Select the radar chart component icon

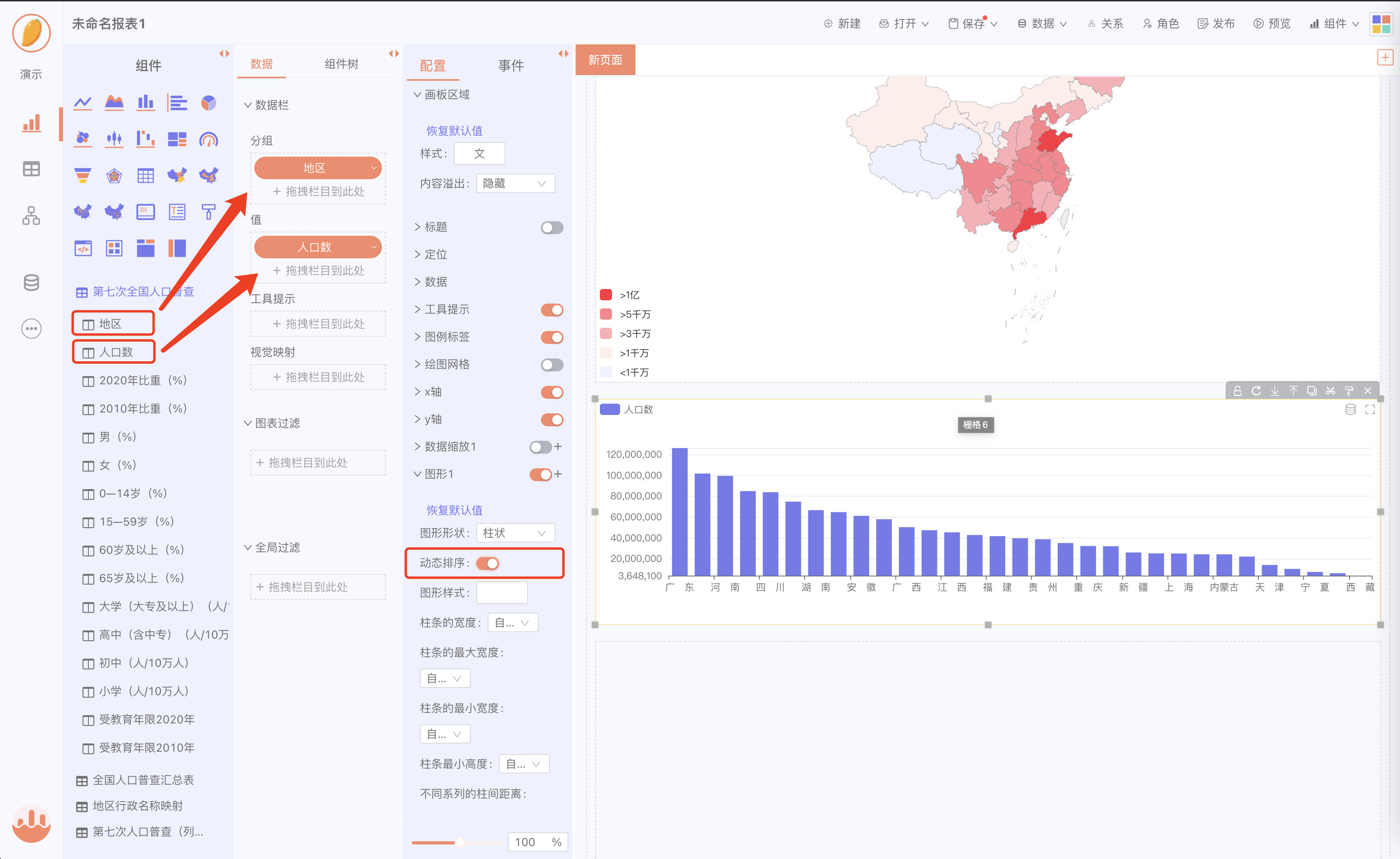click(x=114, y=176)
